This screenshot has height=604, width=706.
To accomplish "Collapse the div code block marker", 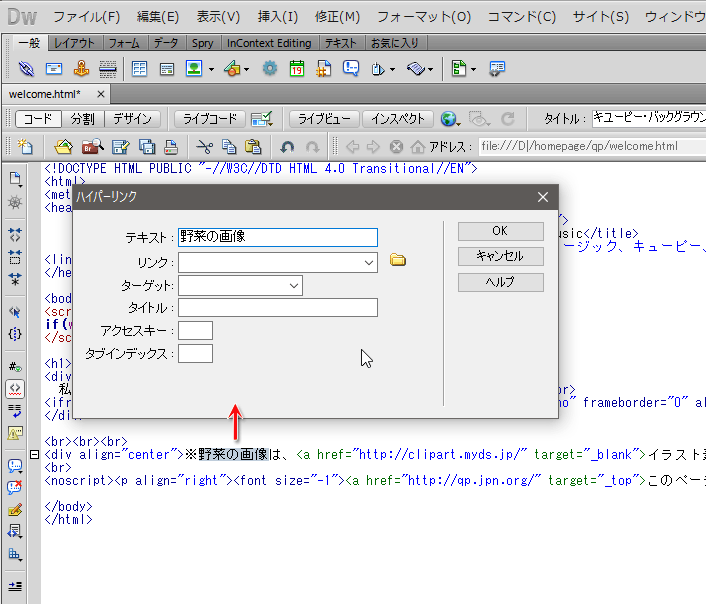I will point(34,454).
